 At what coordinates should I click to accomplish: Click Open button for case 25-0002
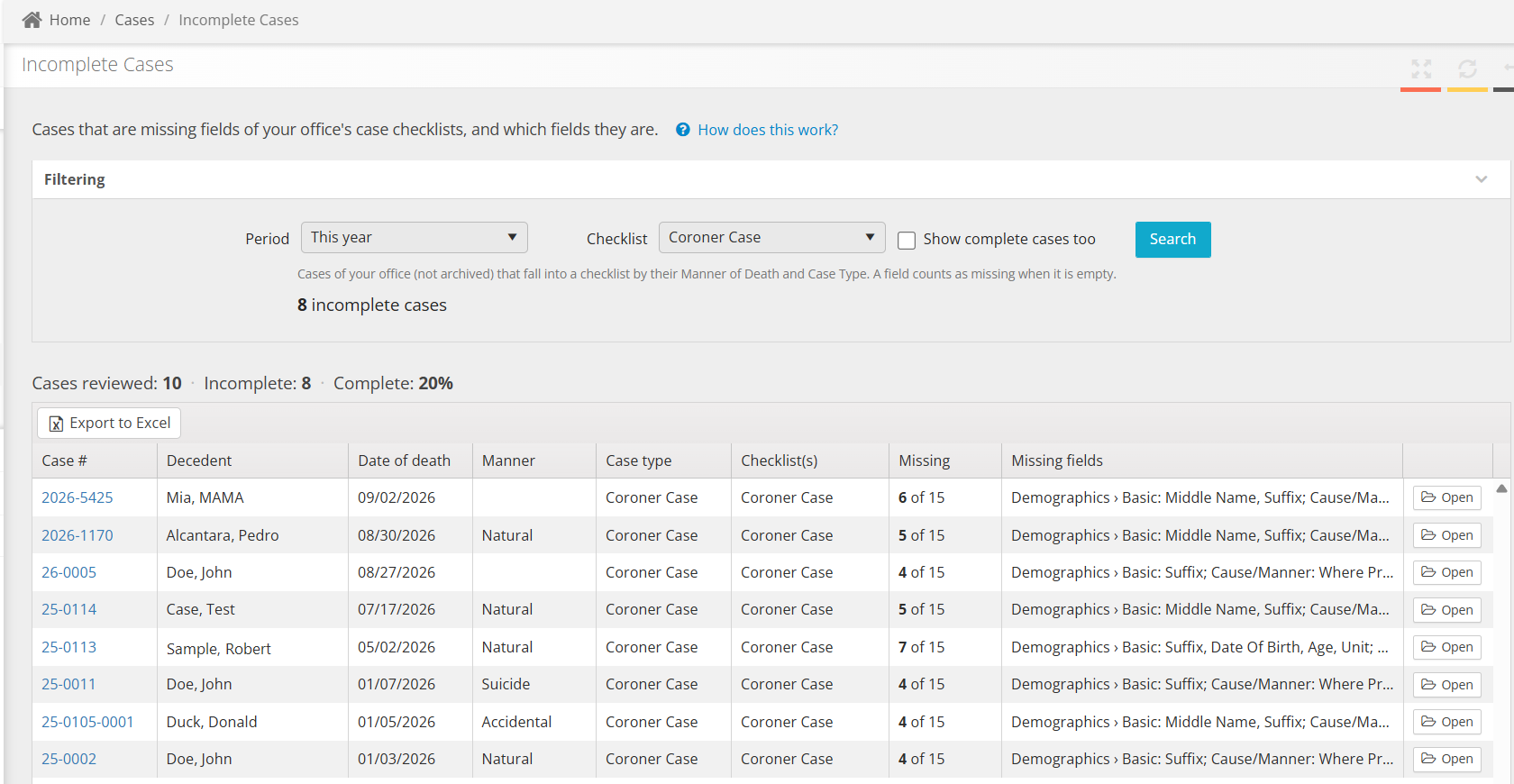pyautogui.click(x=1446, y=759)
